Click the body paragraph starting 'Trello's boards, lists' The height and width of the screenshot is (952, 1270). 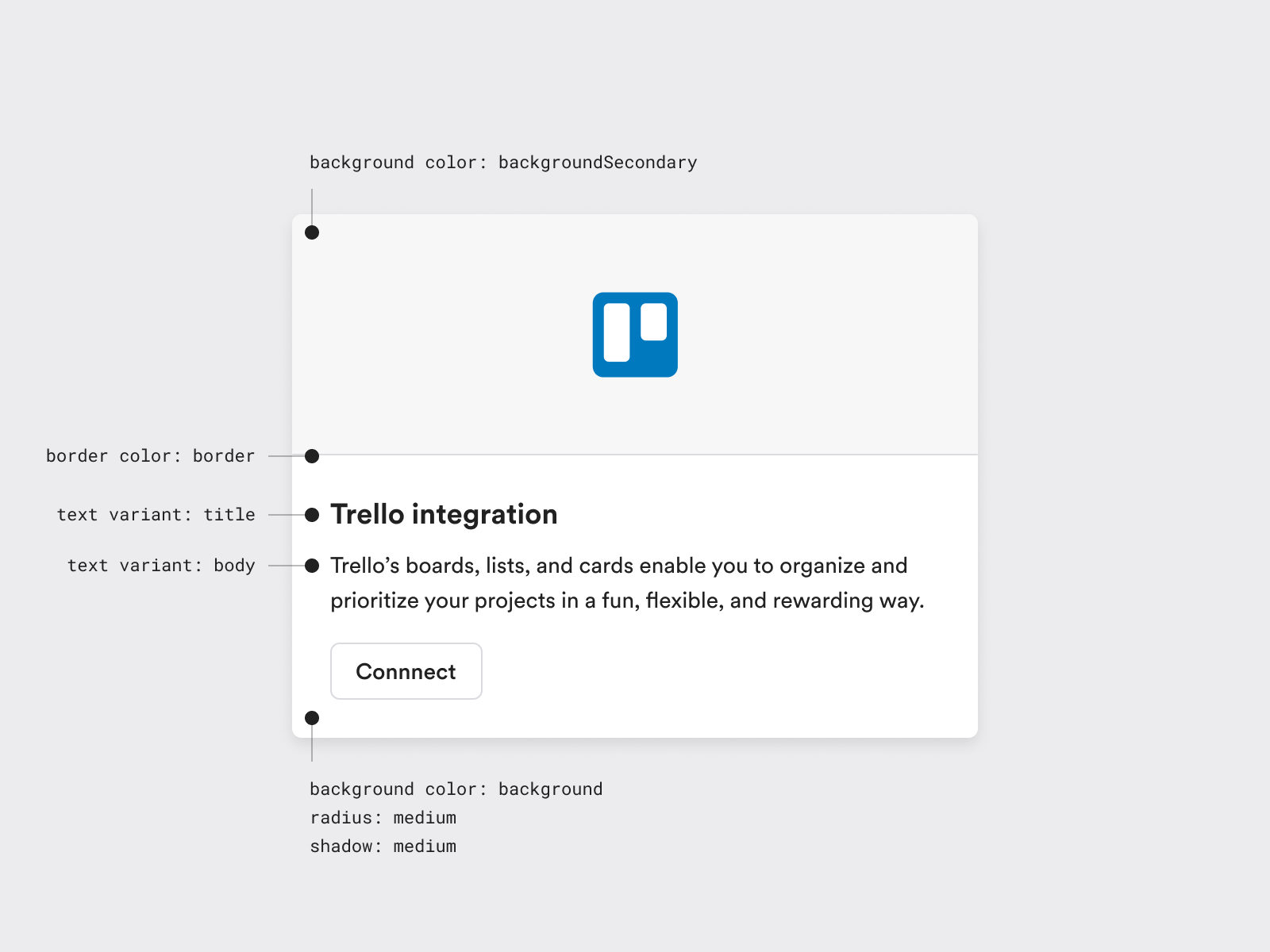coord(627,583)
